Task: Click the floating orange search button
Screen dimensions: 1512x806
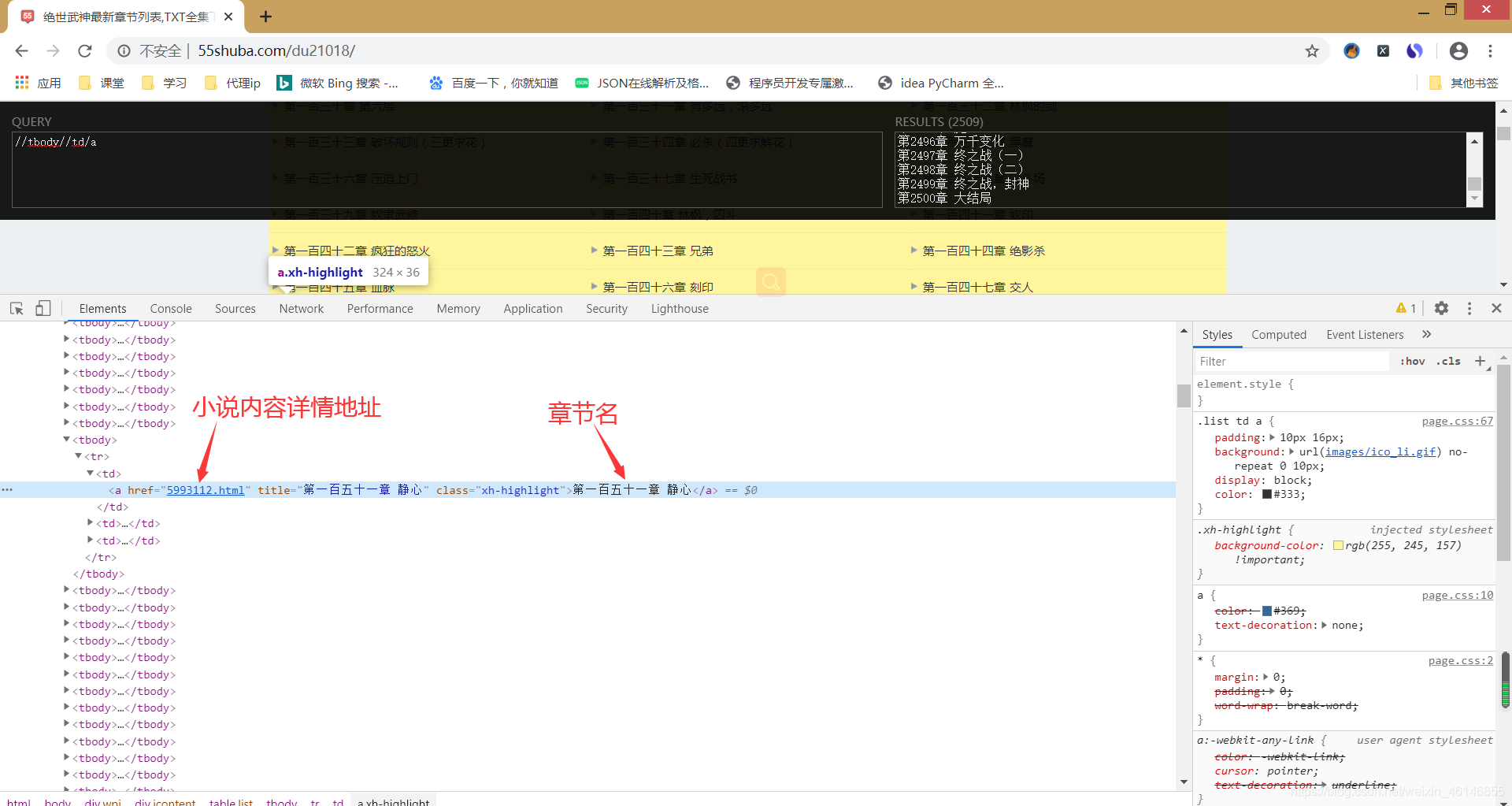Action: (771, 281)
